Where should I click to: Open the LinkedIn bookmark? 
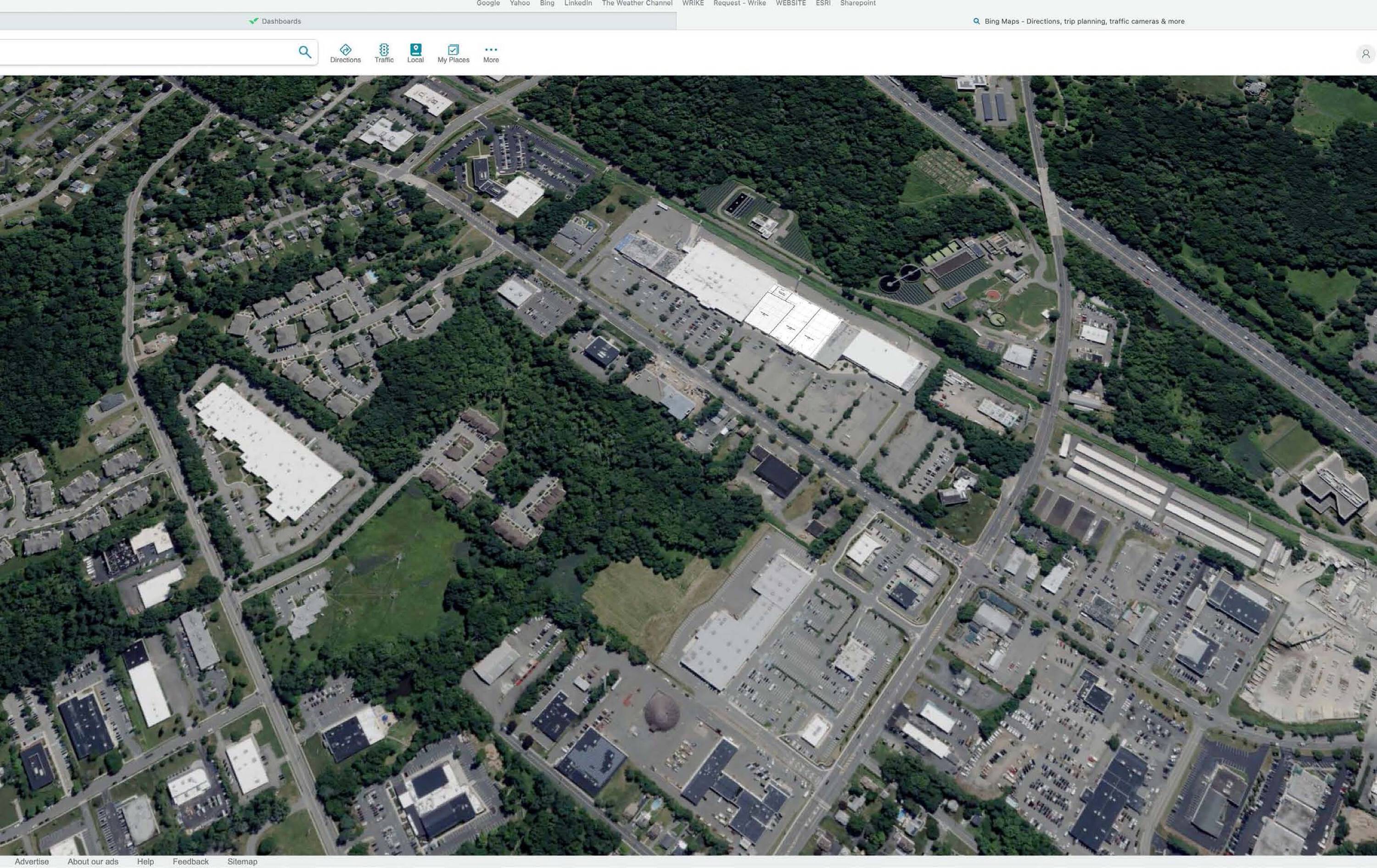tap(577, 3)
